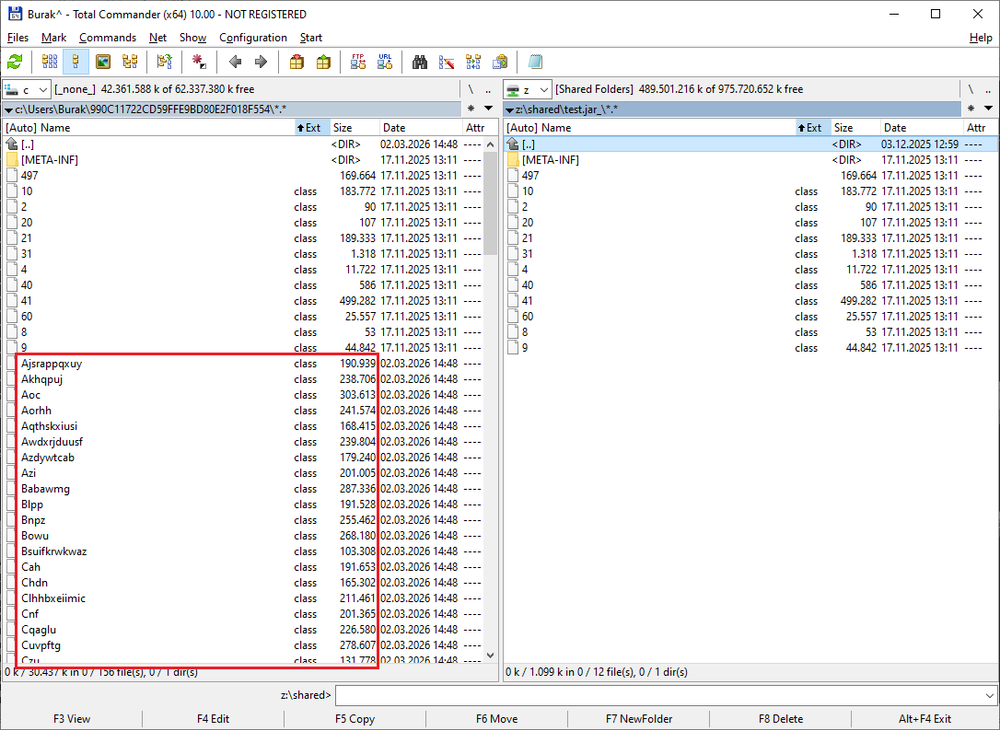Image resolution: width=1000 pixels, height=730 pixels.
Task: Click the FTP new URL connection icon
Action: [x=385, y=62]
